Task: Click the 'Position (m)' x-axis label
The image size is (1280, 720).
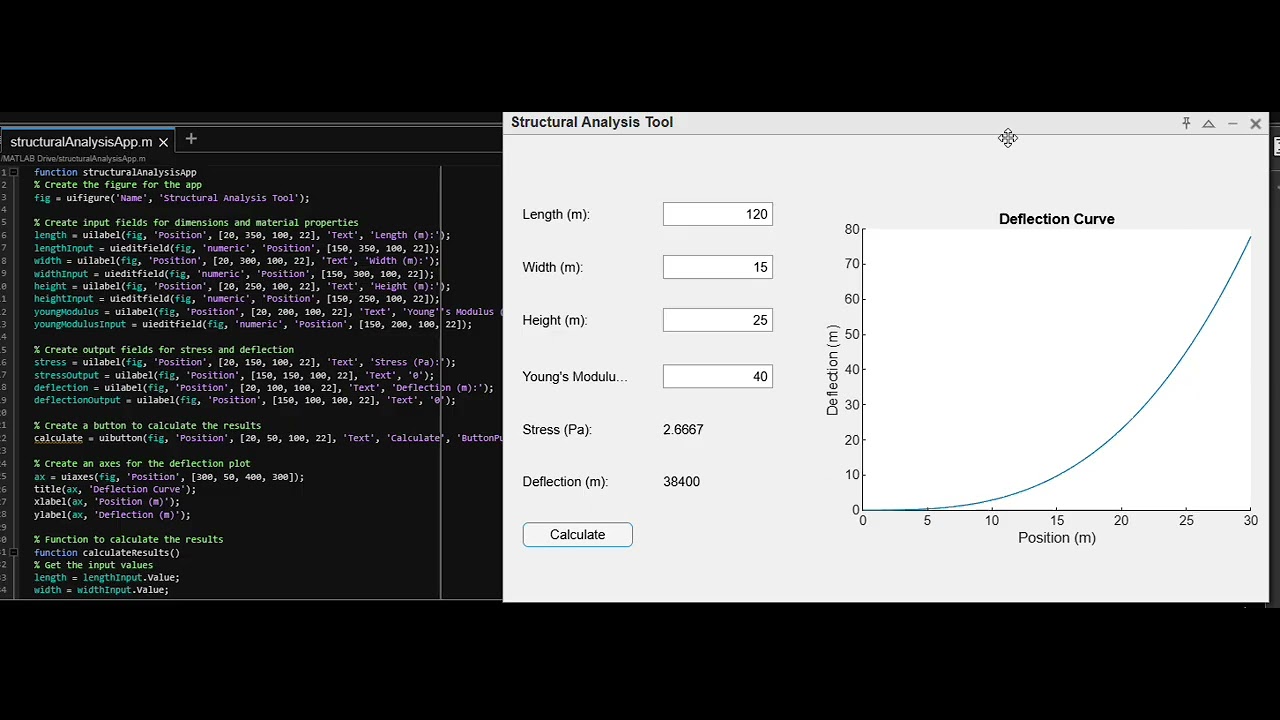Action: coord(1057,538)
